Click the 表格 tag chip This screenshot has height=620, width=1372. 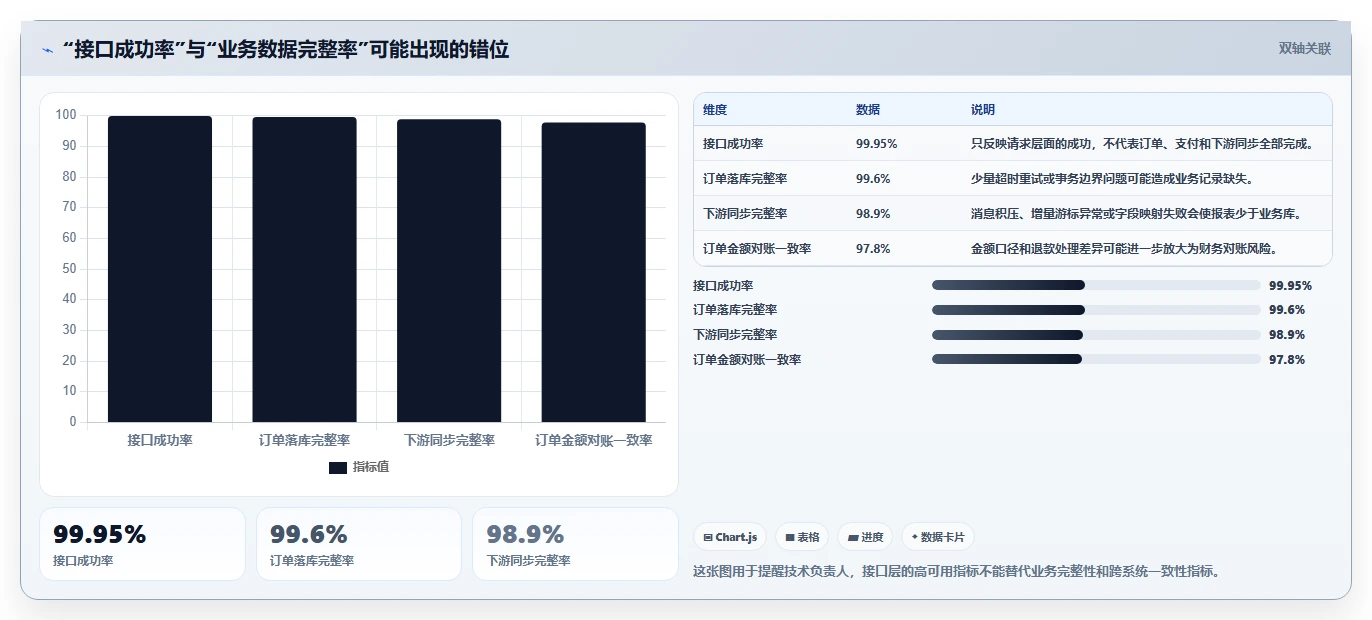tap(802, 537)
